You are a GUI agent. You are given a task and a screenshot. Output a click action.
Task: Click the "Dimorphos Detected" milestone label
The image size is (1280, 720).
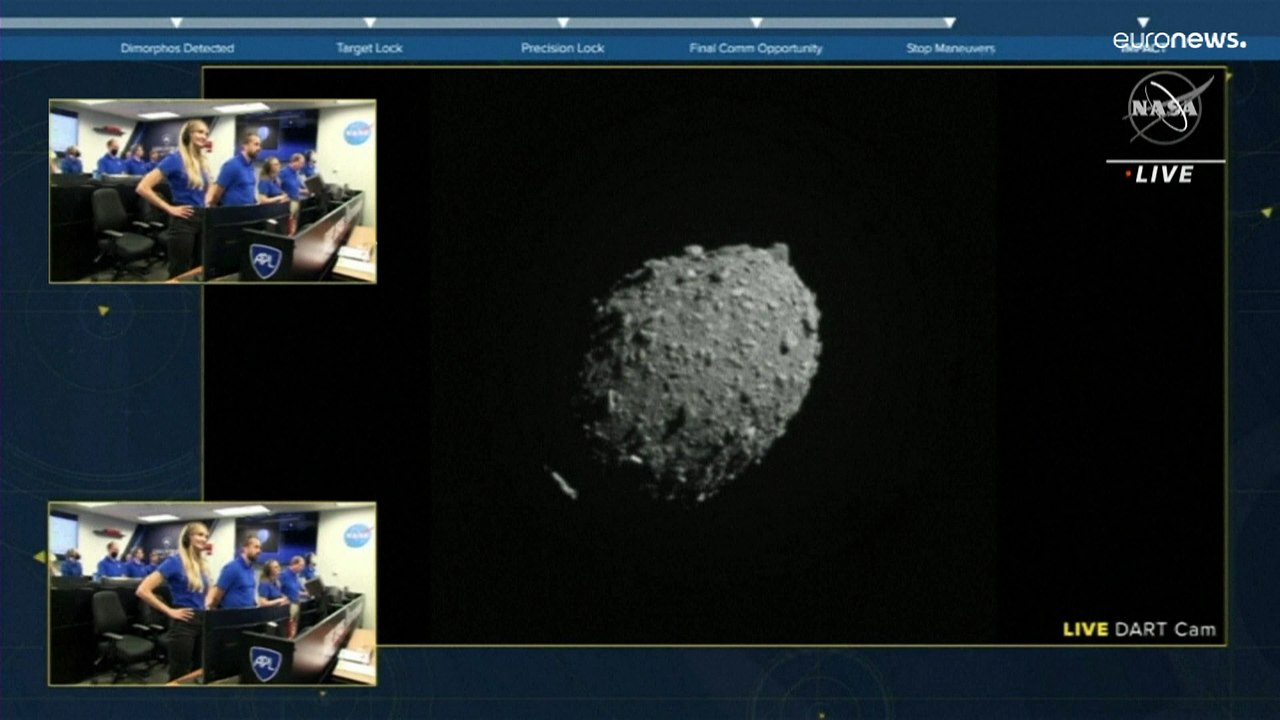click(177, 48)
